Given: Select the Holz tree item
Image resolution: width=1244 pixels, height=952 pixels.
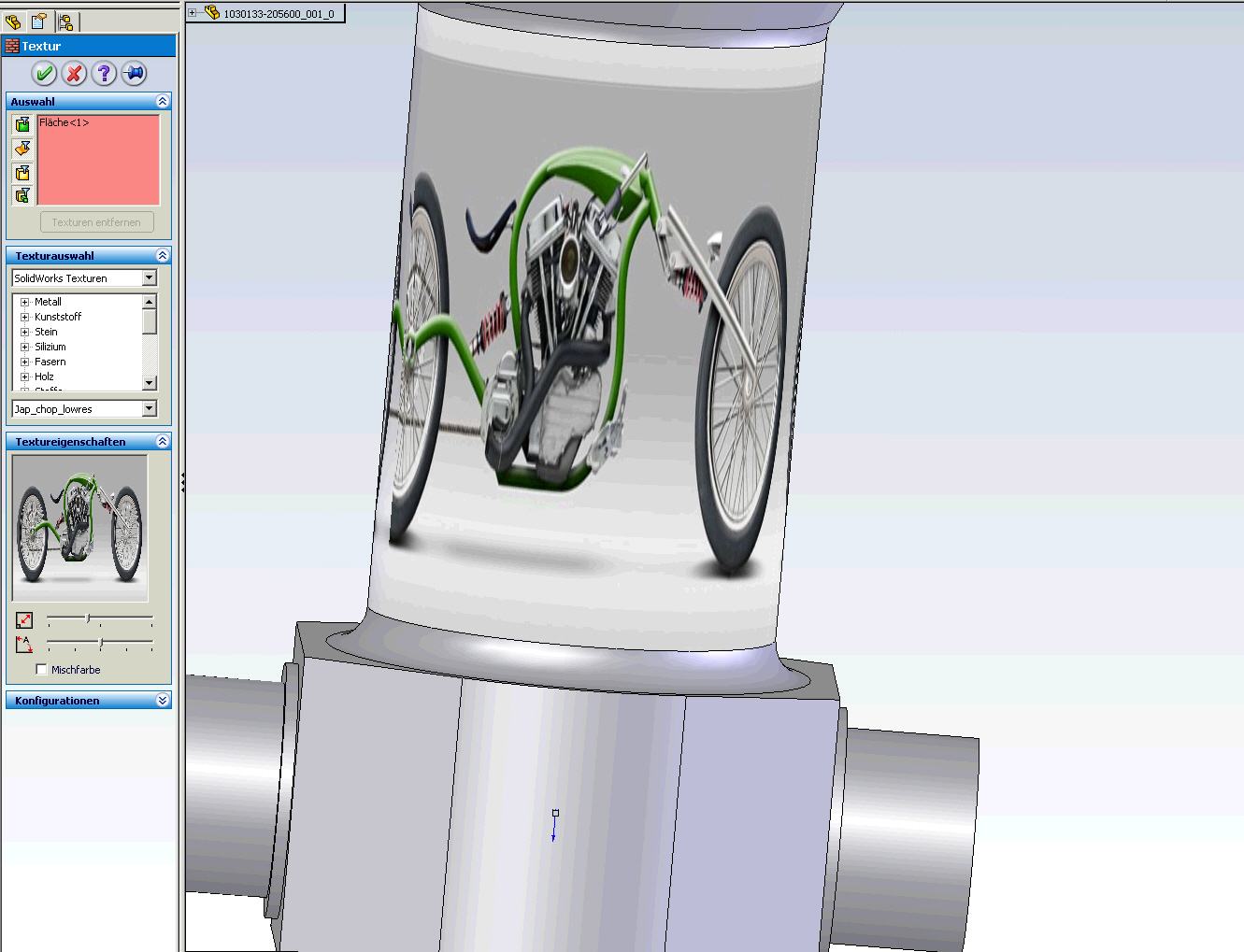Looking at the screenshot, I should click(44, 377).
